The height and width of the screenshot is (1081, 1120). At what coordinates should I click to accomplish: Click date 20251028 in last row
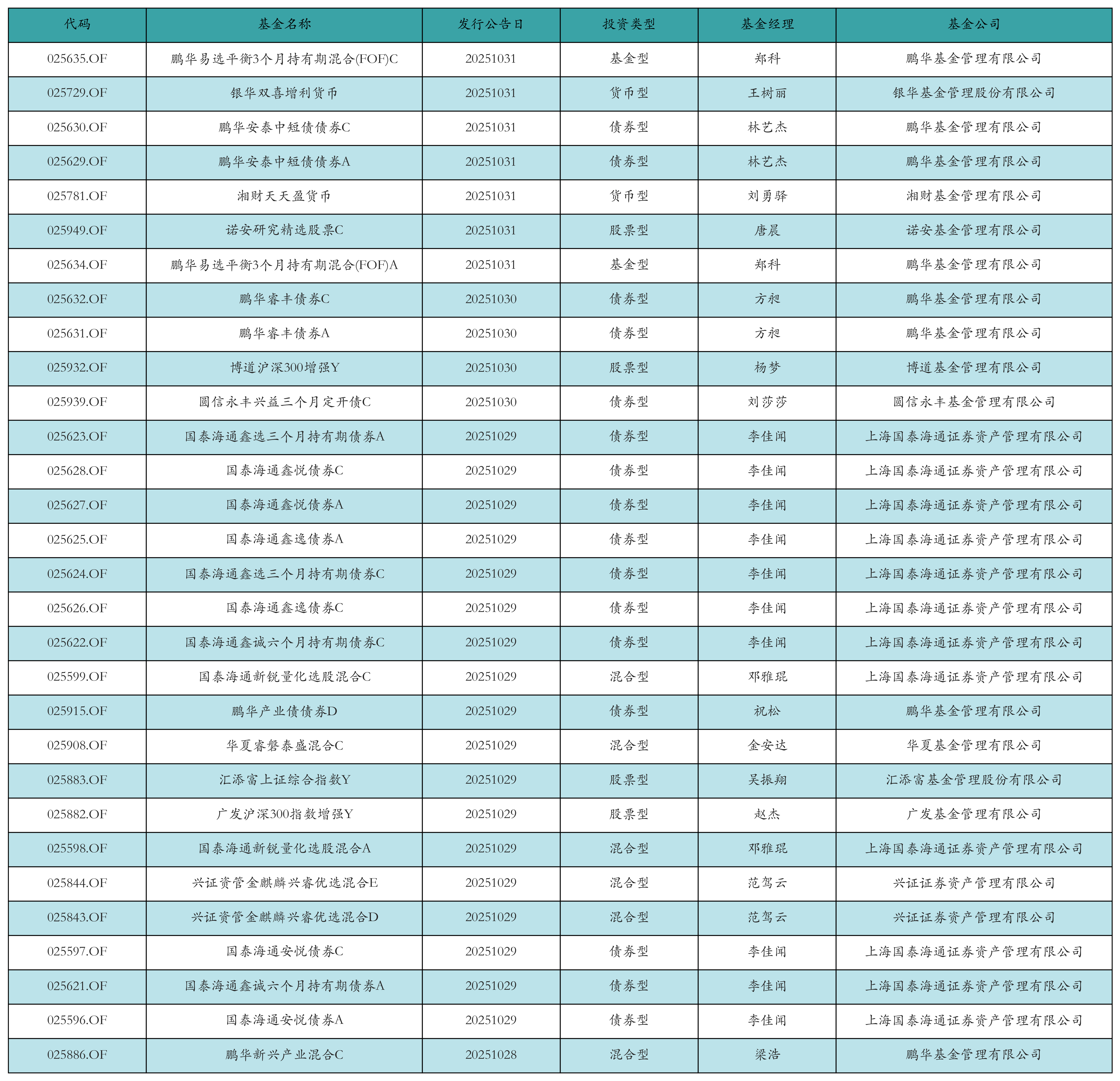click(x=491, y=1055)
